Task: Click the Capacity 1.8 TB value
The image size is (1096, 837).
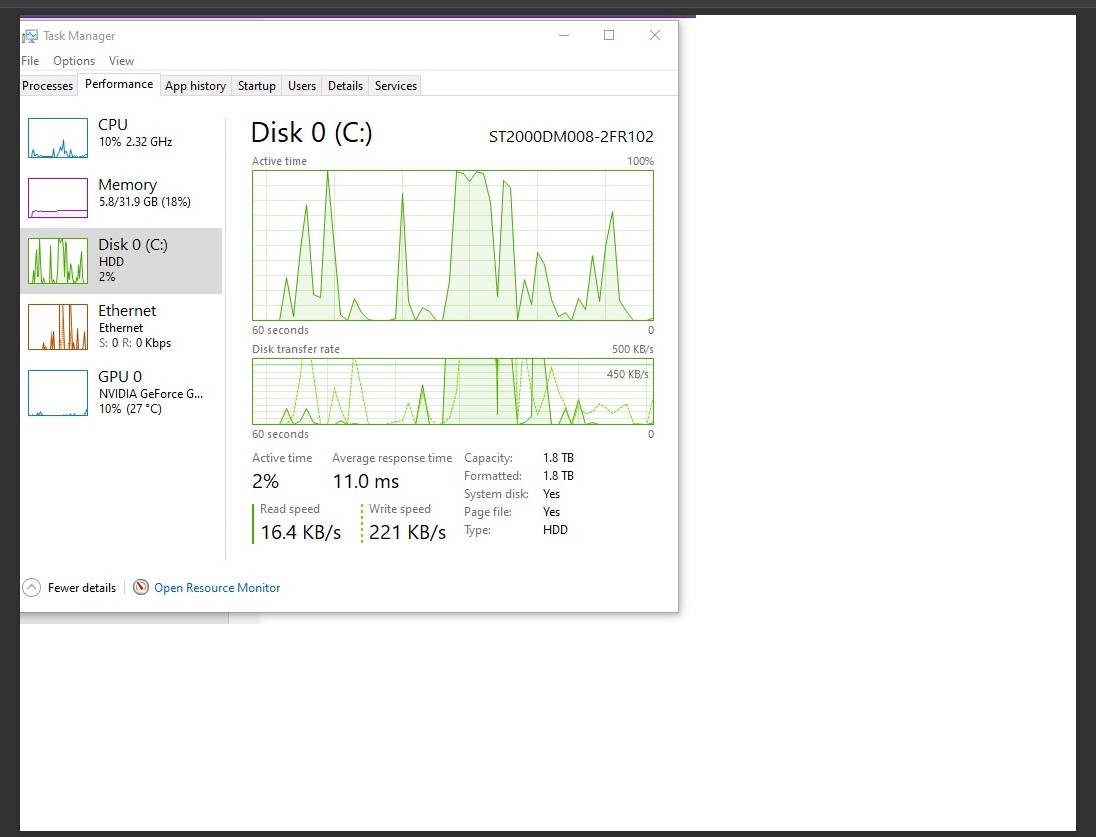Action: tap(558, 458)
